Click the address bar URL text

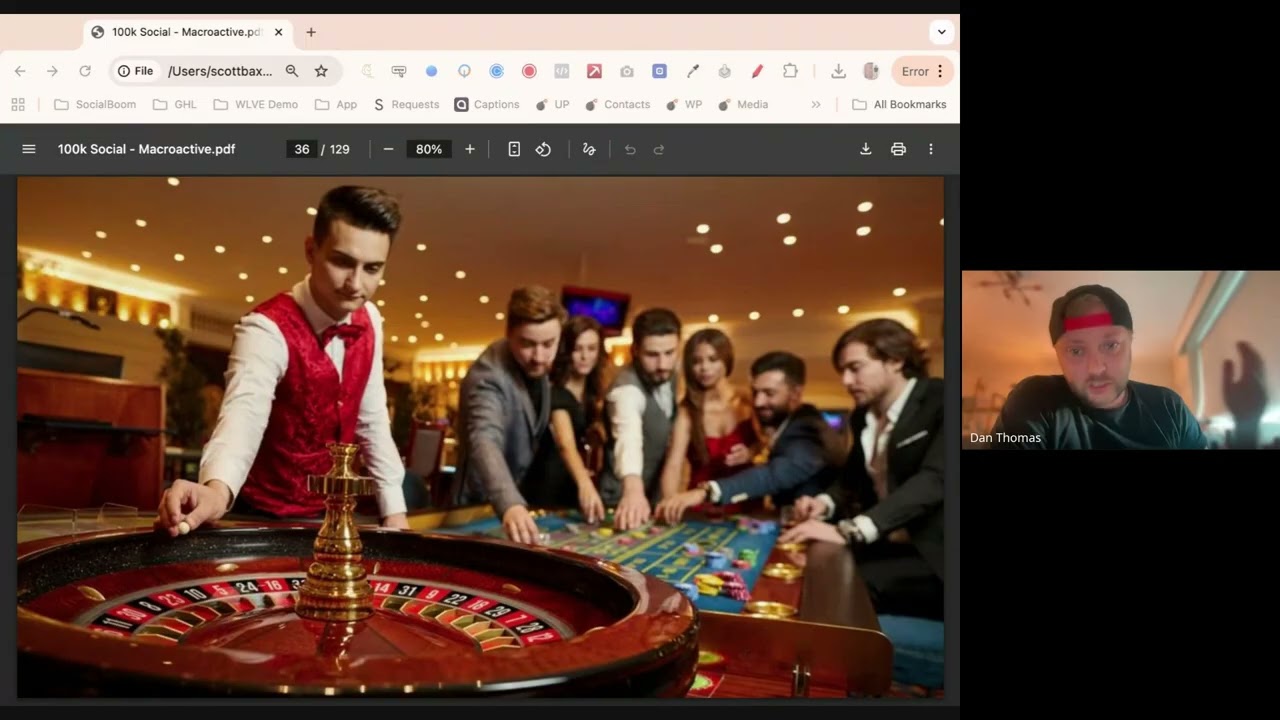click(x=220, y=71)
